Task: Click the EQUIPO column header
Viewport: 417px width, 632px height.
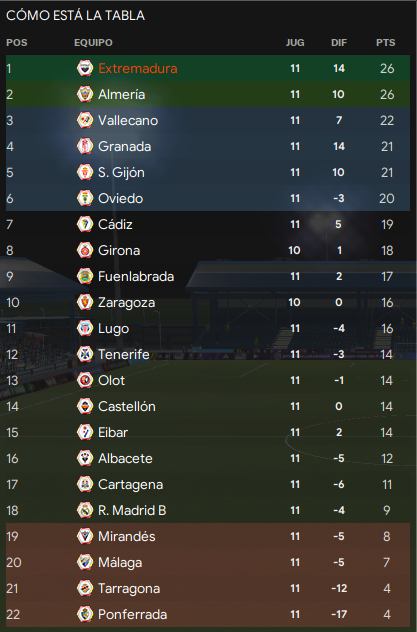Action: point(93,43)
